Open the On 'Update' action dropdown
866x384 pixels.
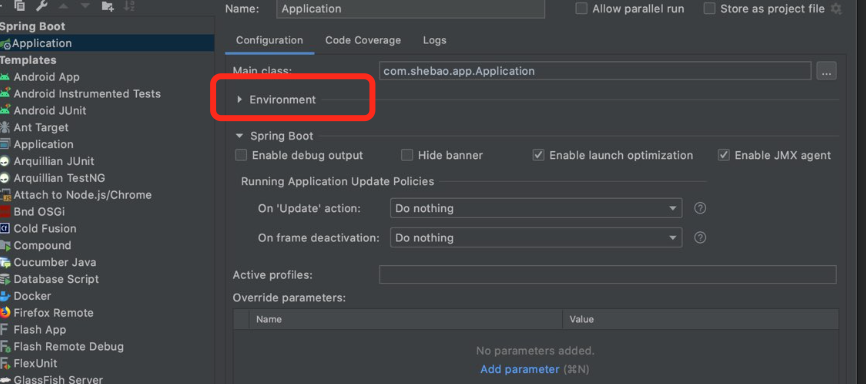click(x=536, y=208)
